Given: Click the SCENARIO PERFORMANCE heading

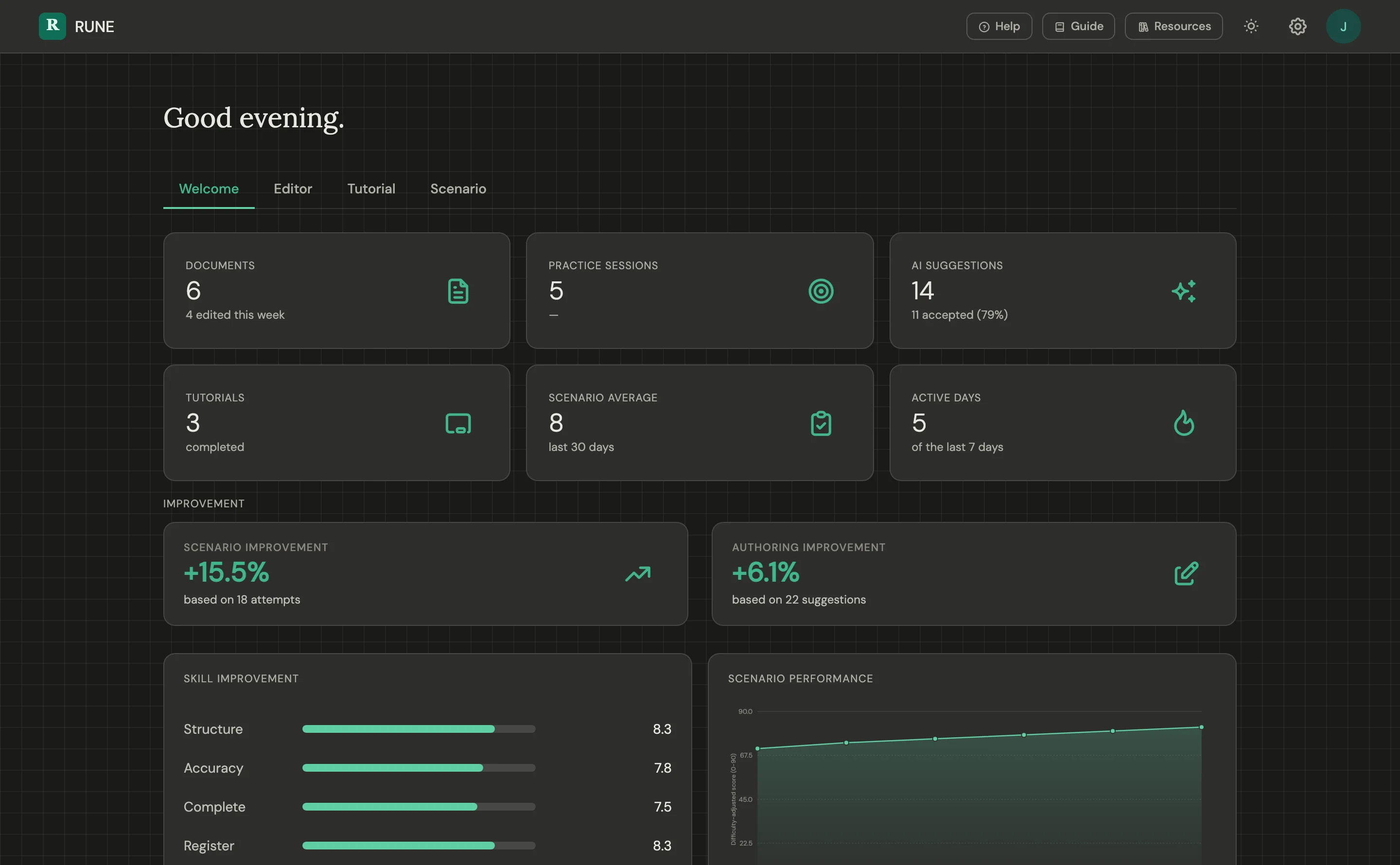Looking at the screenshot, I should [801, 678].
